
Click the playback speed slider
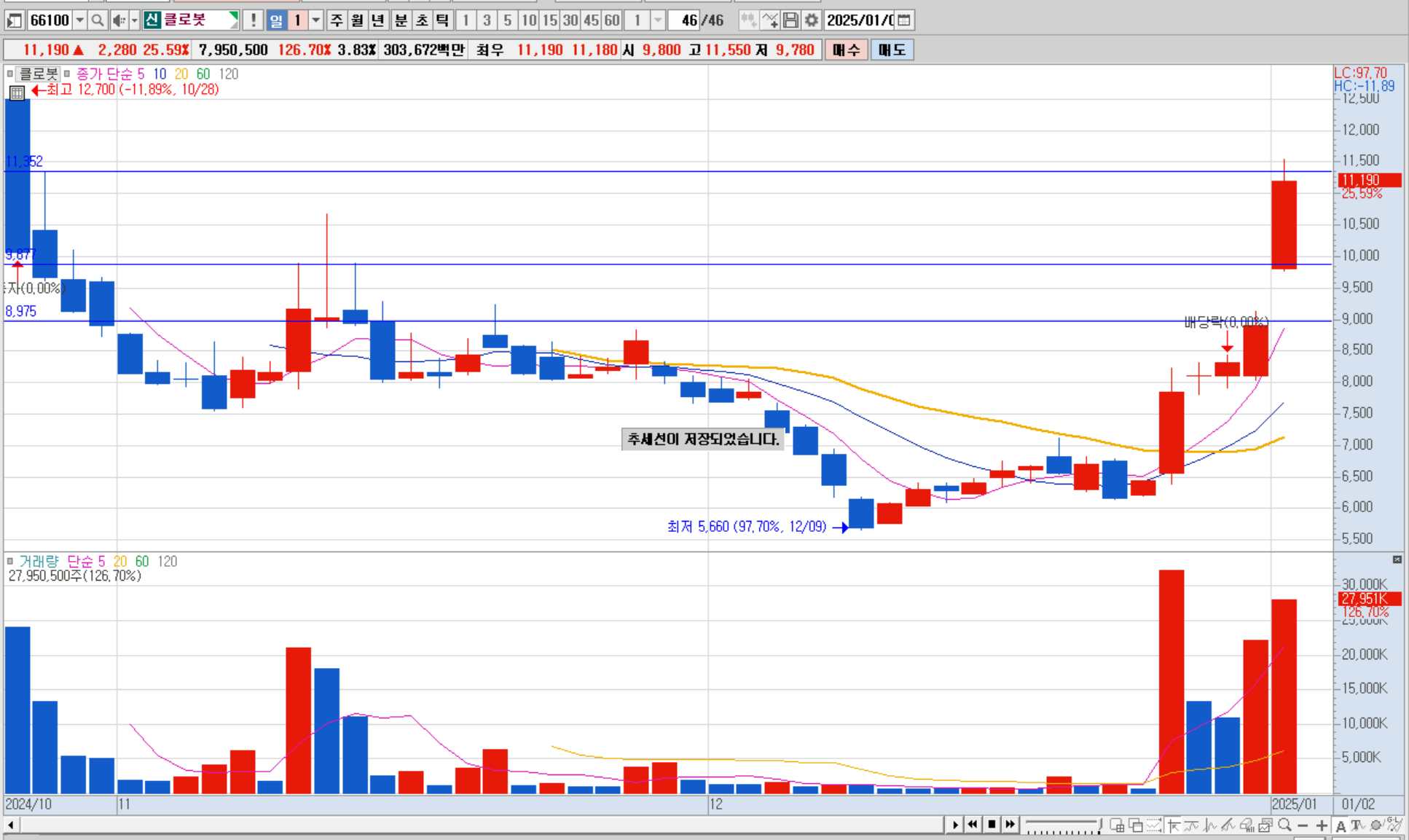point(1062,825)
